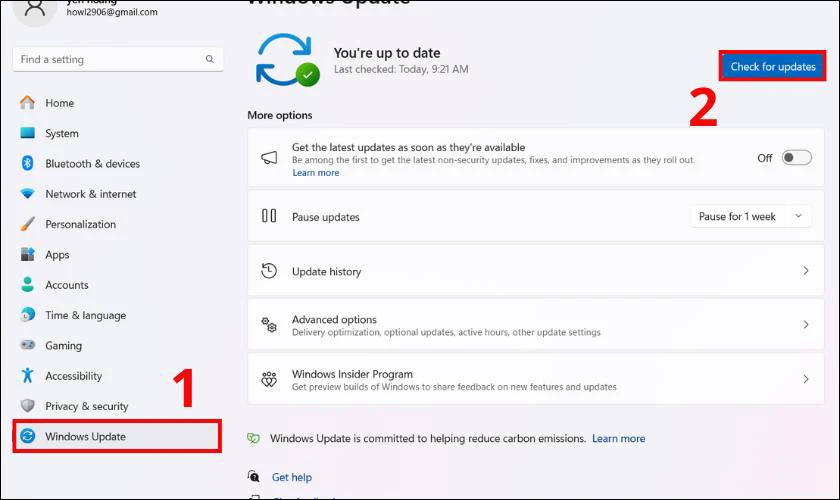This screenshot has width=840, height=500.
Task: Click Pause for 1 week button
Action: (x=737, y=216)
